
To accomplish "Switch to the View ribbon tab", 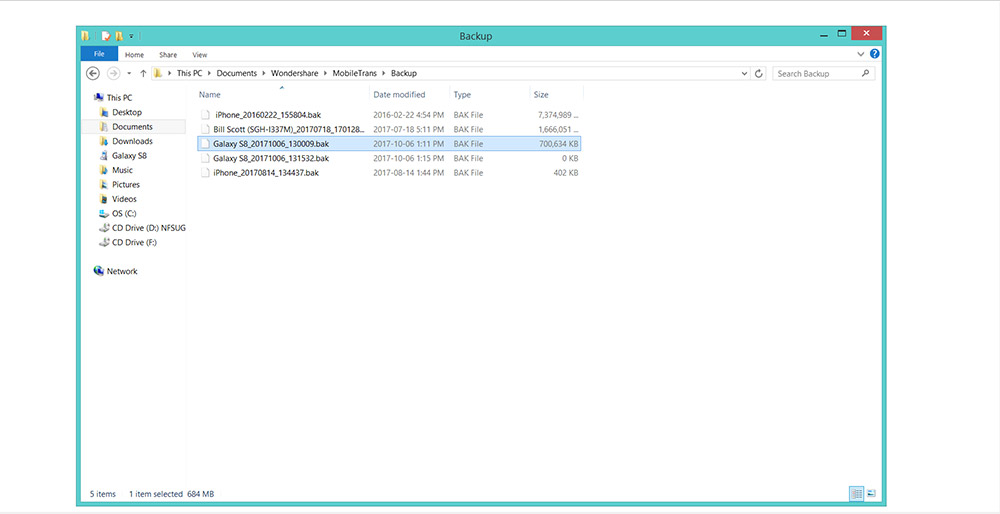I will coord(200,55).
